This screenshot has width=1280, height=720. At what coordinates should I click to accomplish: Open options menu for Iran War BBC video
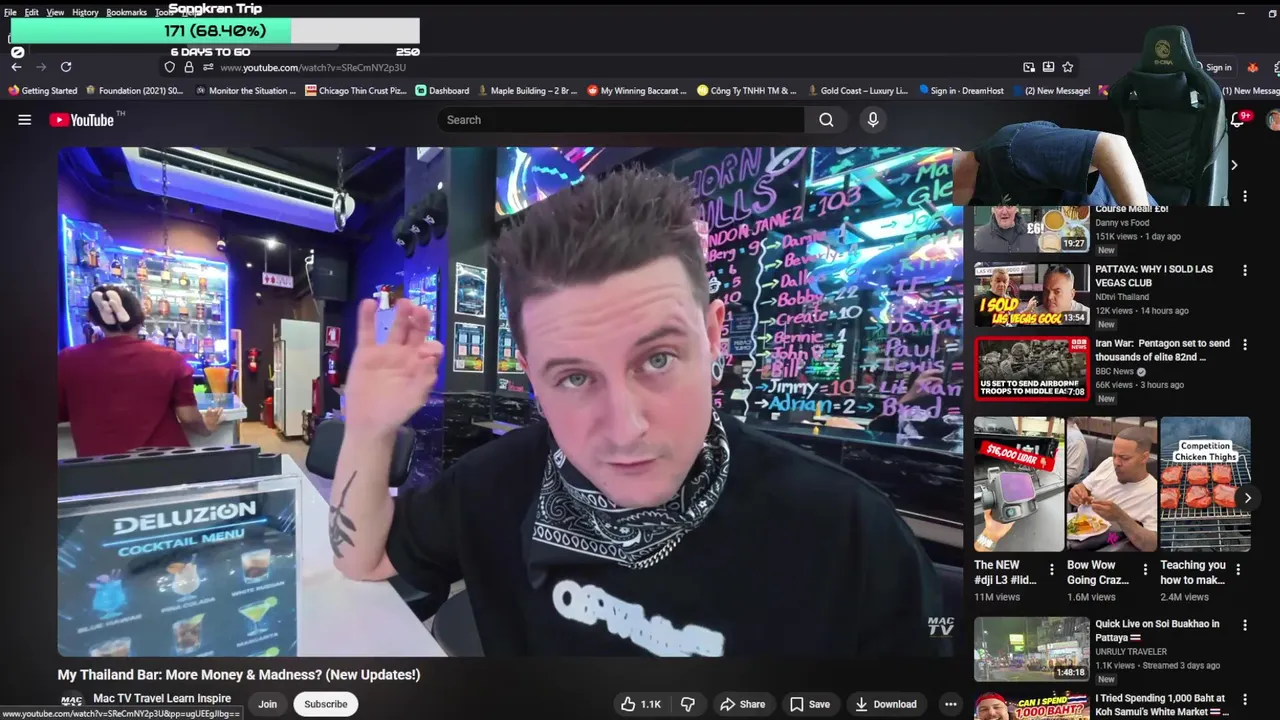[1245, 345]
